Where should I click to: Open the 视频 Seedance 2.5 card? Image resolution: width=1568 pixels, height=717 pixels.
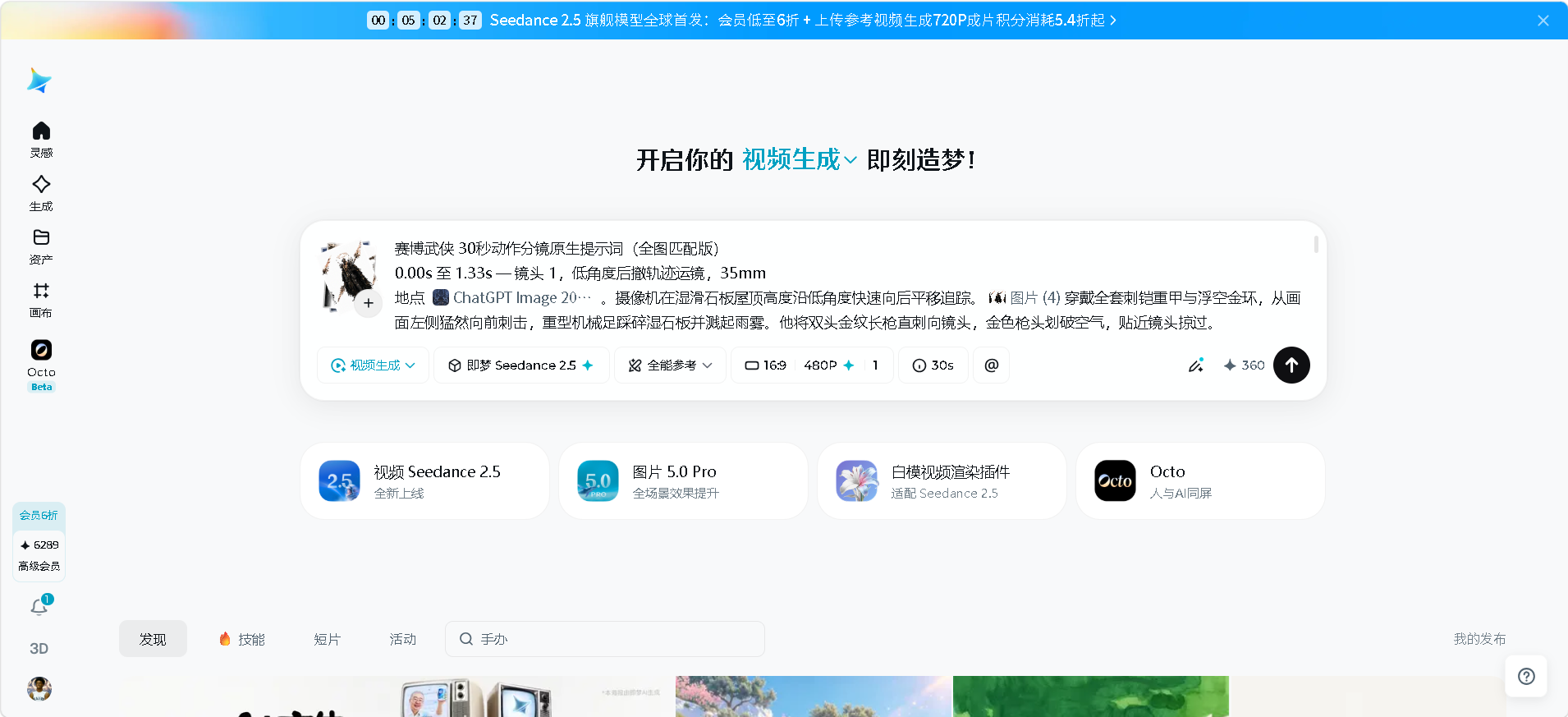[424, 481]
